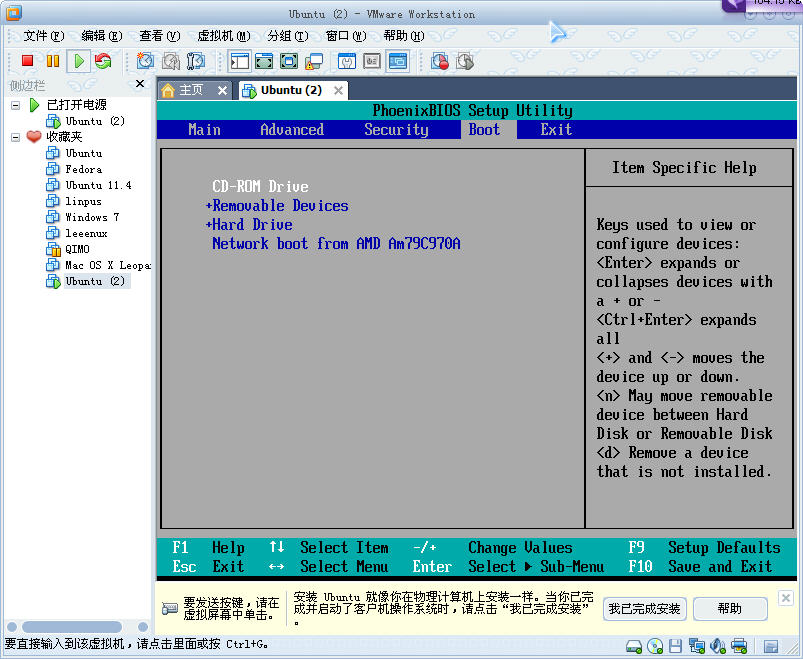Expand the +Hard Drive boot entry

[x=249, y=225]
